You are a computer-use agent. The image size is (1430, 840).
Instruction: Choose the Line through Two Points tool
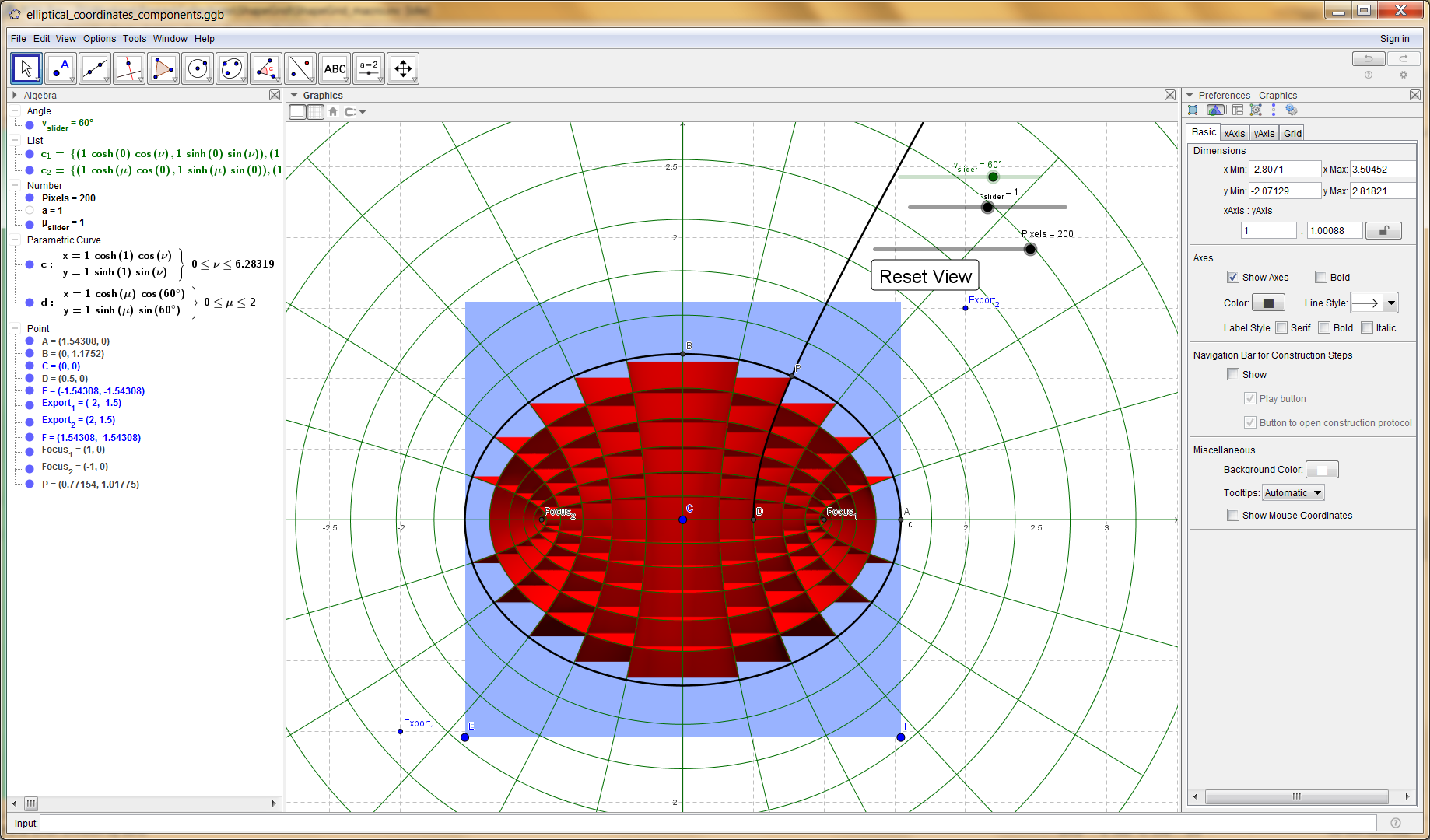pyautogui.click(x=95, y=68)
